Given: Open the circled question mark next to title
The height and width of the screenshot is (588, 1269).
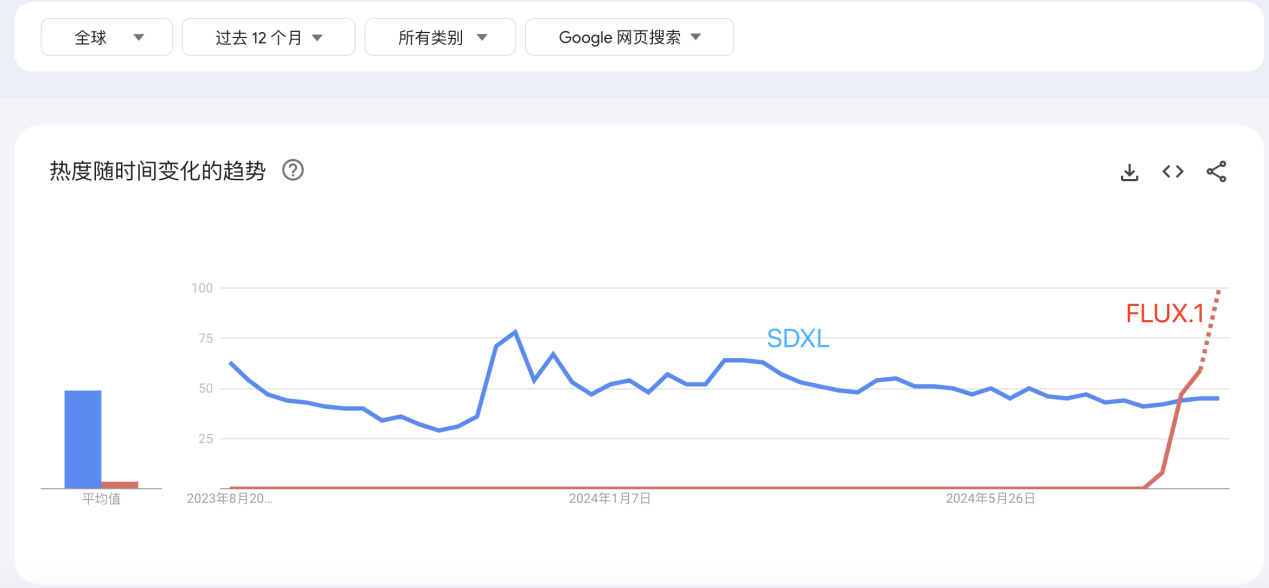Looking at the screenshot, I should tap(292, 170).
